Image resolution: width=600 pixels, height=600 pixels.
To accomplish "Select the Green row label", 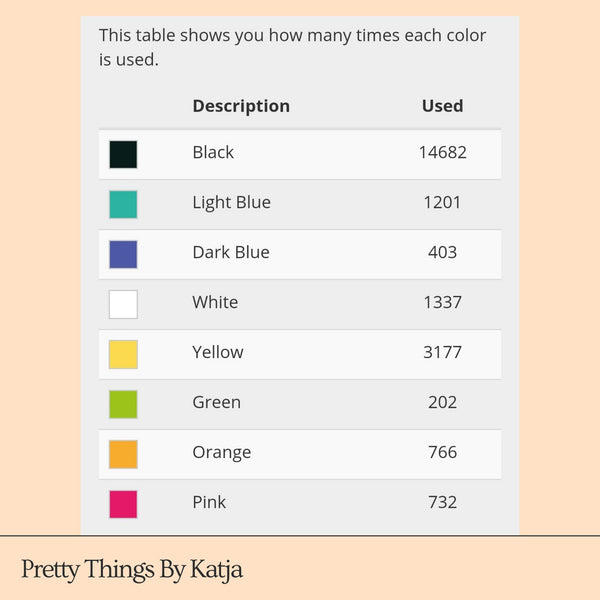I will click(216, 403).
